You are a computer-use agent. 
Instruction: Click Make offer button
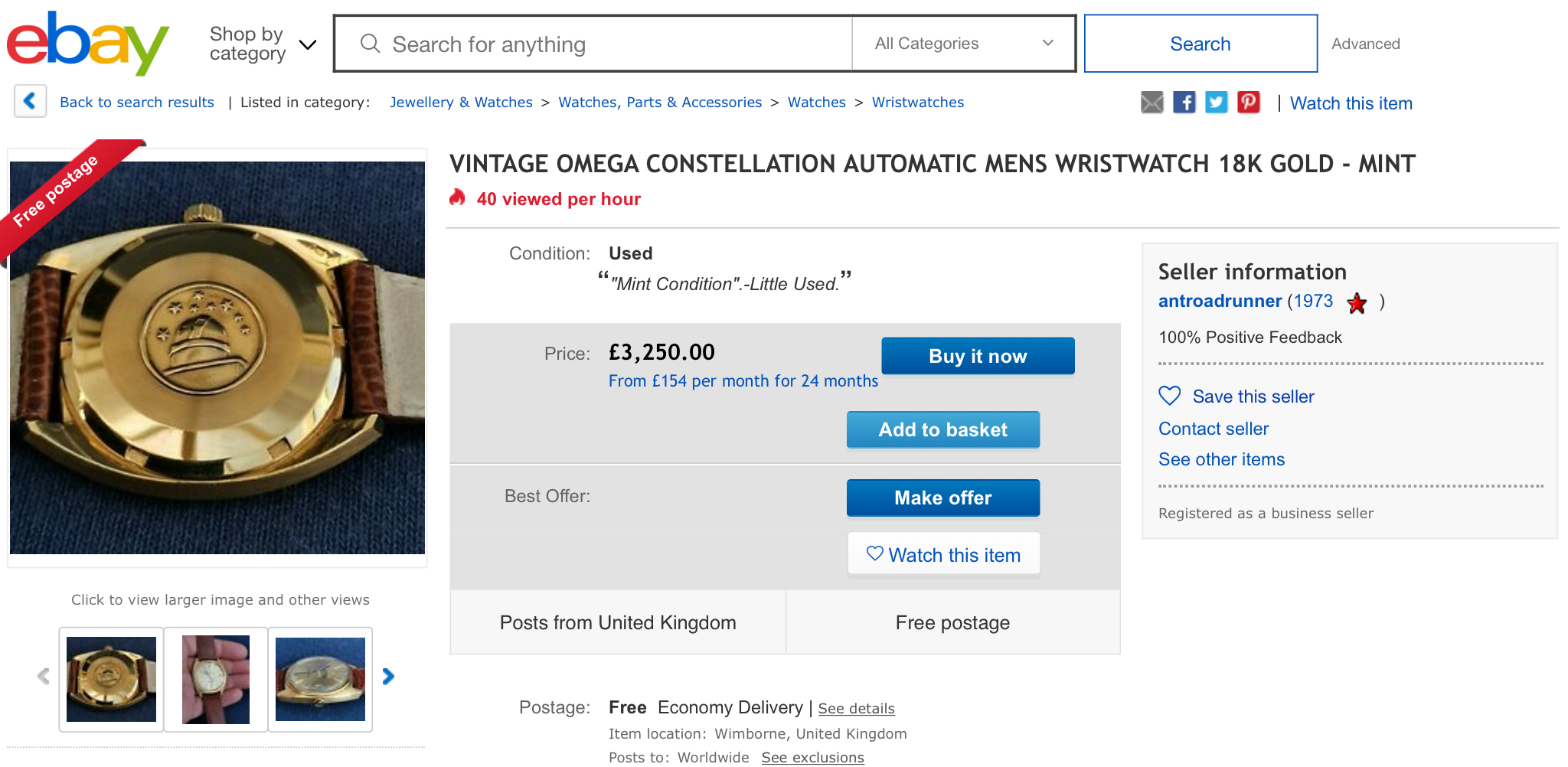point(942,498)
